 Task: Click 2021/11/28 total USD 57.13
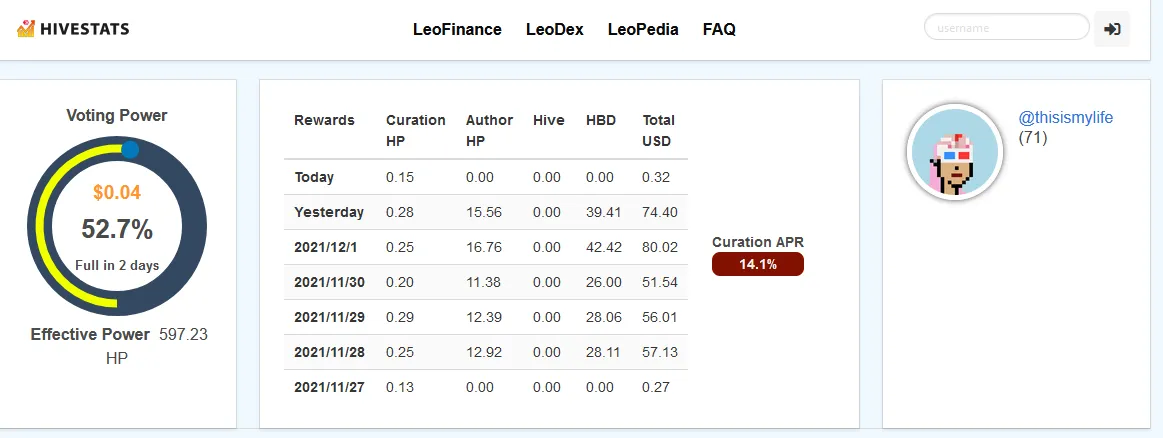coord(659,352)
